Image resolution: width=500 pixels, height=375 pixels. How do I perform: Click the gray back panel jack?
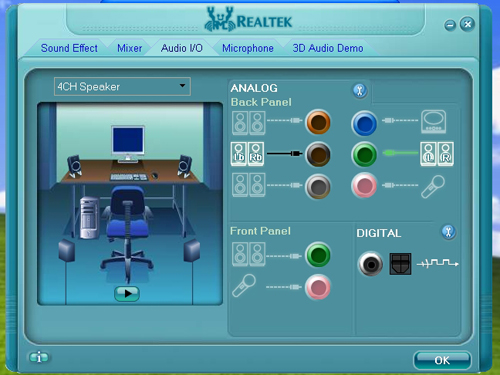click(x=318, y=186)
